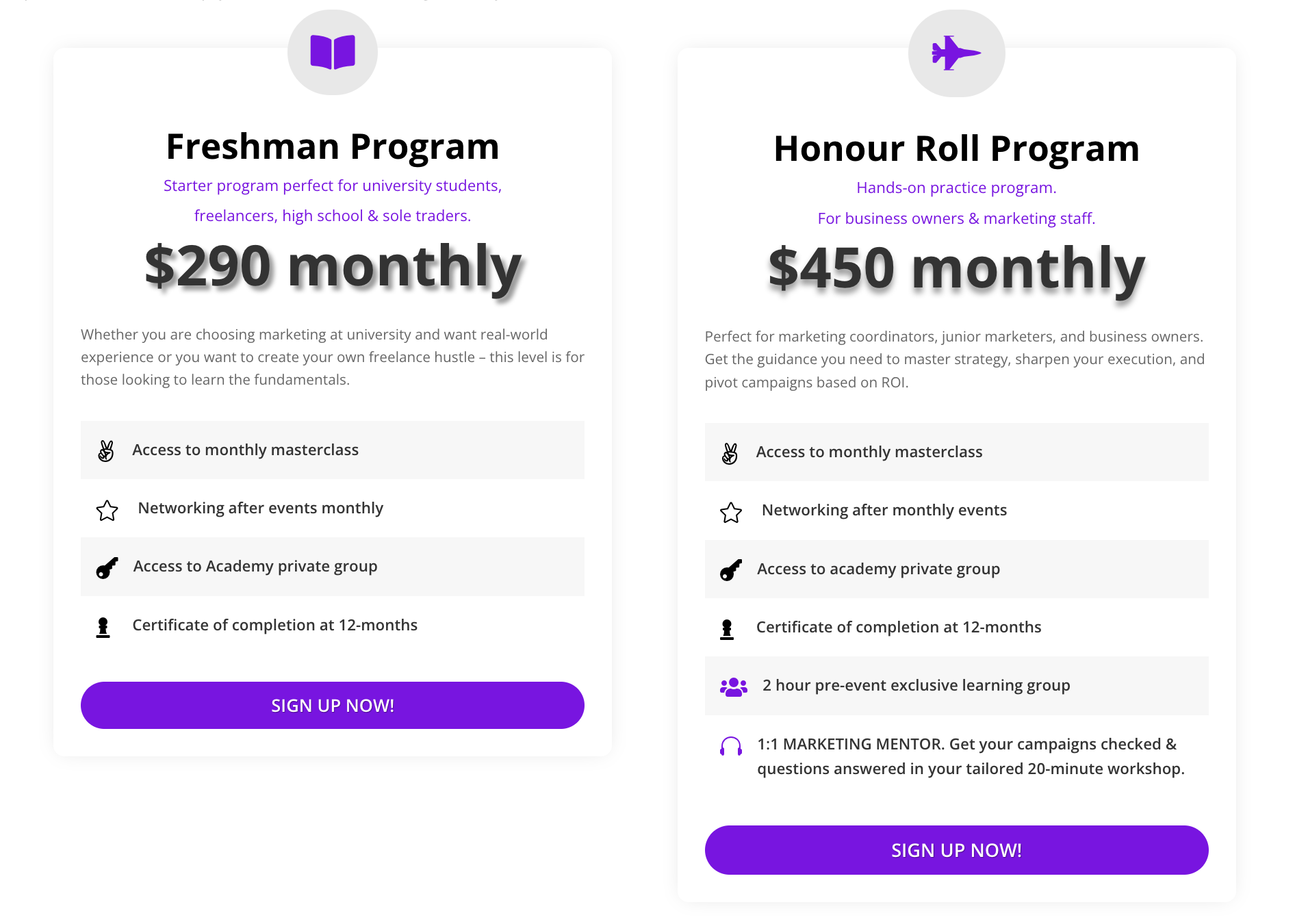Sign up for the Freshman Program
Viewport: 1295px width, 924px height.
point(333,705)
